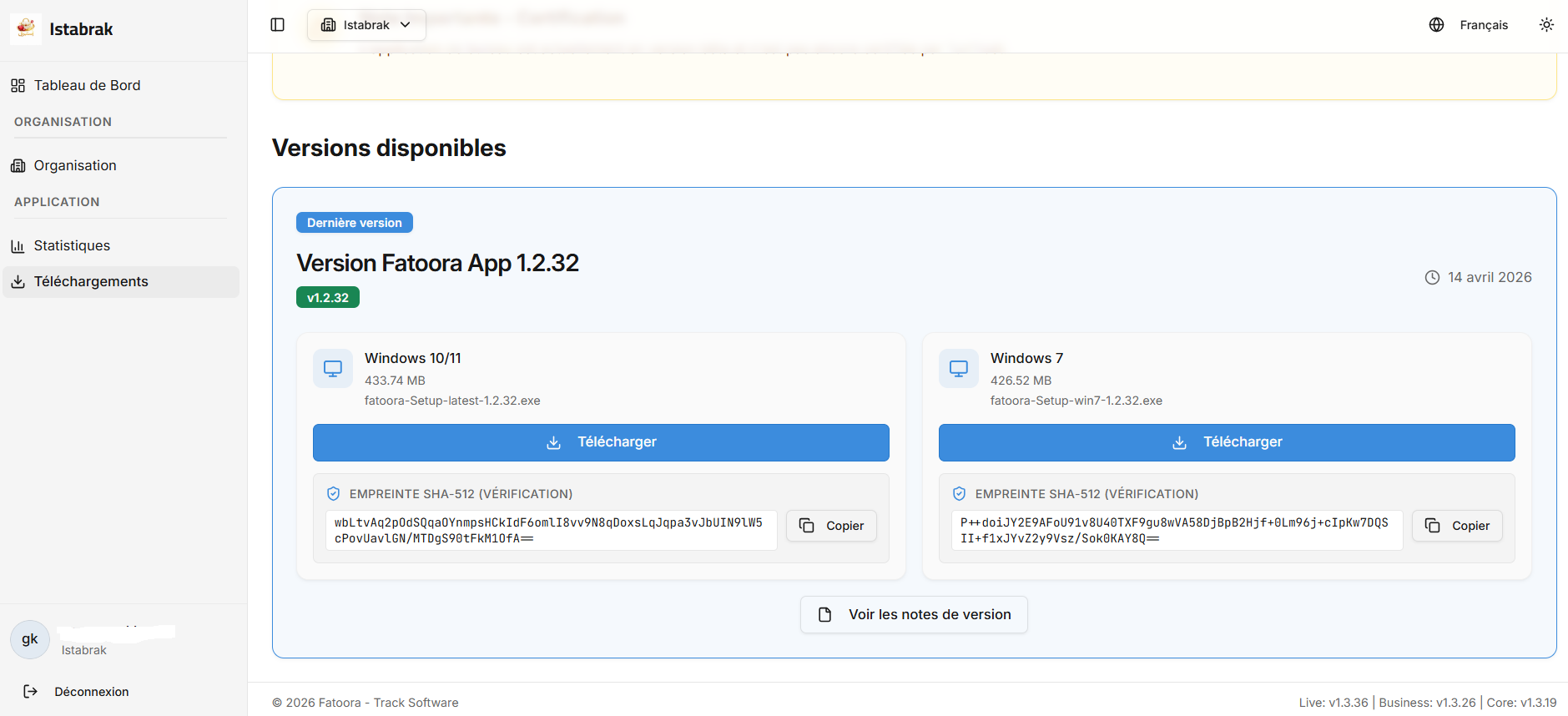Open the Istabrak organisation dropdown
Viewport: 1568px width, 716px height.
[366, 25]
